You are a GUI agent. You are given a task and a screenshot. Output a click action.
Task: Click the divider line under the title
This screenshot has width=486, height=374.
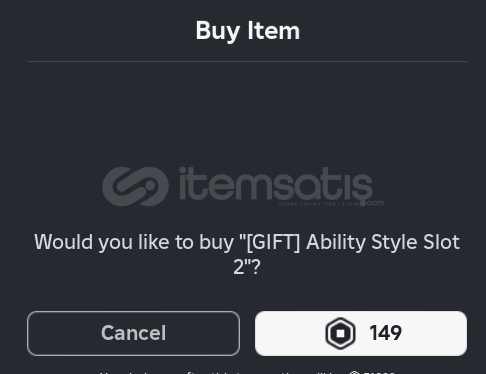click(247, 61)
